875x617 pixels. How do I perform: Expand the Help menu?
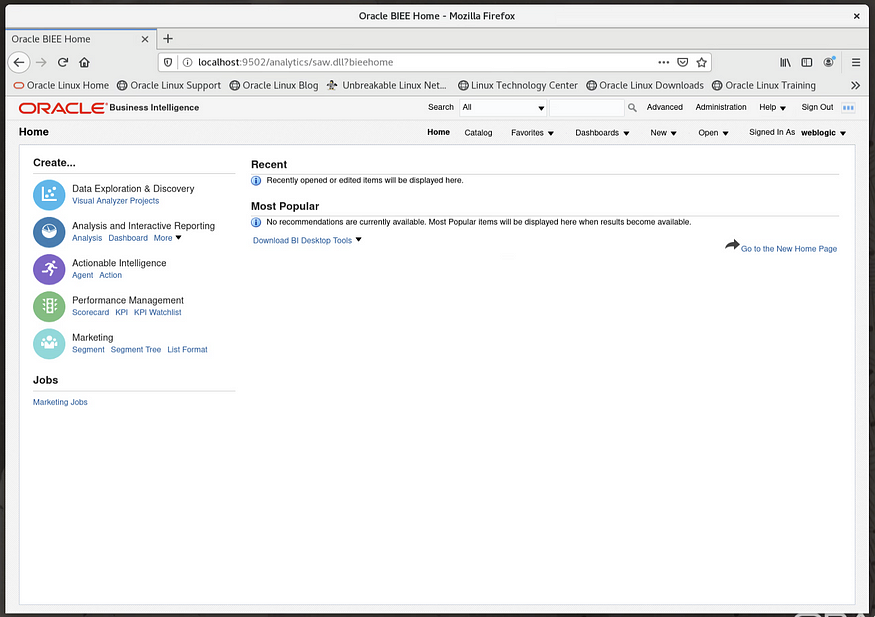click(x=772, y=108)
